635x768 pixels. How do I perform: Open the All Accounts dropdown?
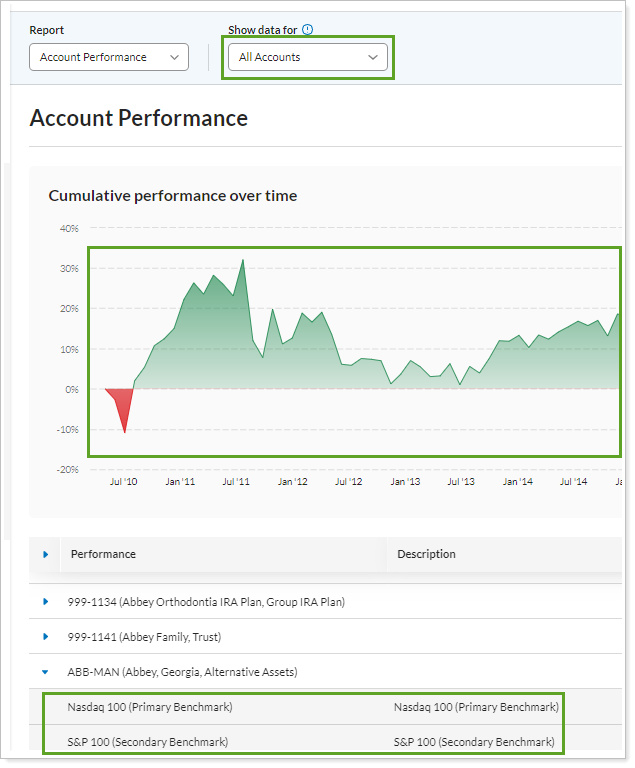click(307, 58)
